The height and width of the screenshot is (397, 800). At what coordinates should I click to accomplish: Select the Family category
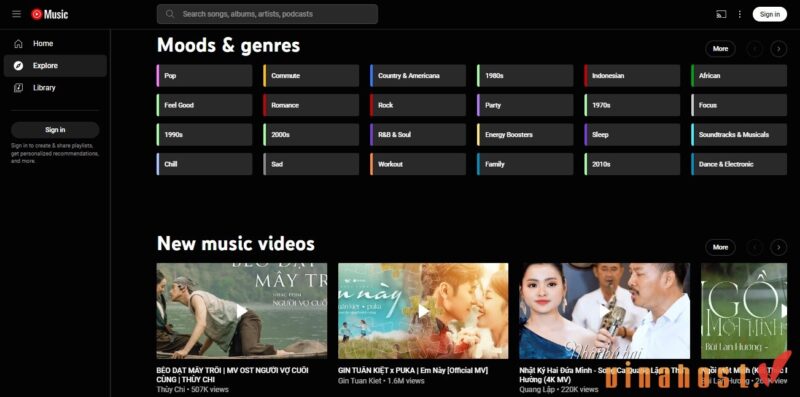pyautogui.click(x=525, y=164)
